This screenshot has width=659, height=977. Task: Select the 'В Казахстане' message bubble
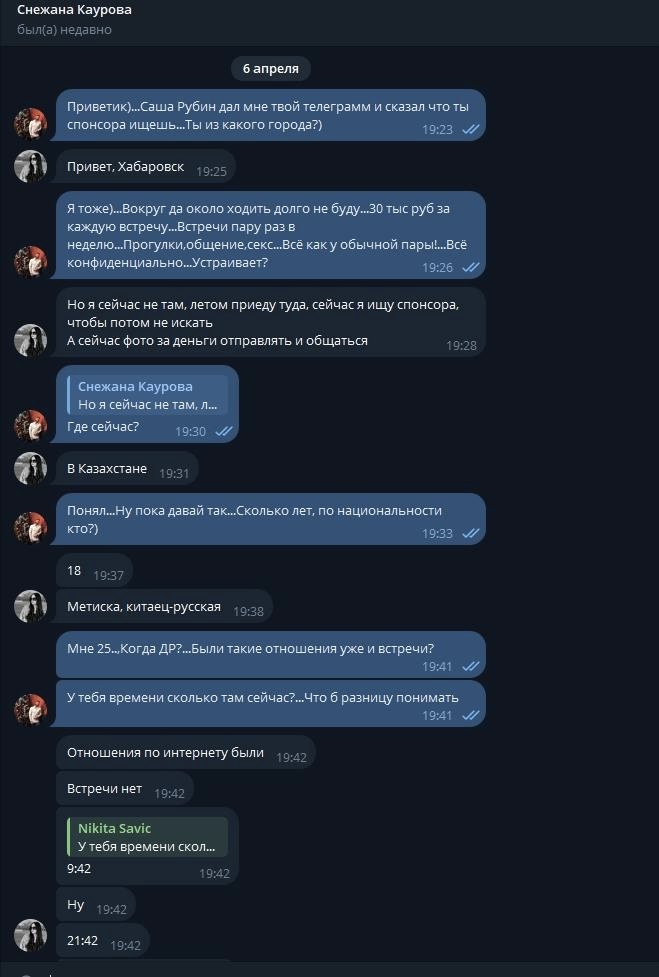pyautogui.click(x=107, y=469)
